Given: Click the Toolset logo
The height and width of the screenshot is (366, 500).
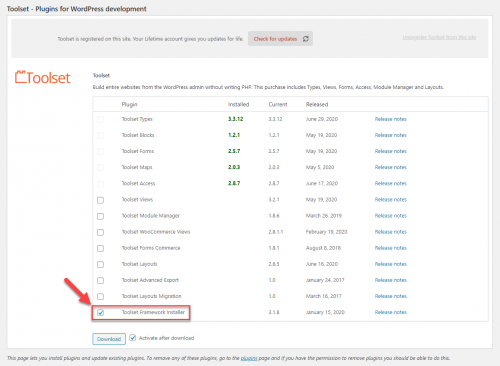Looking at the screenshot, I should tap(43, 77).
